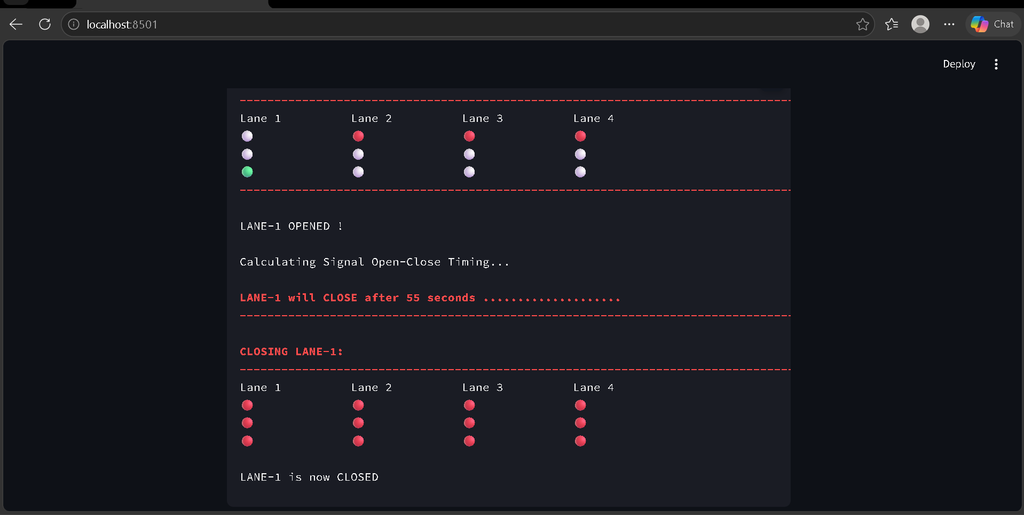Click white middle light of Lane 4 in opened panel
1024x515 pixels.
[x=580, y=154]
